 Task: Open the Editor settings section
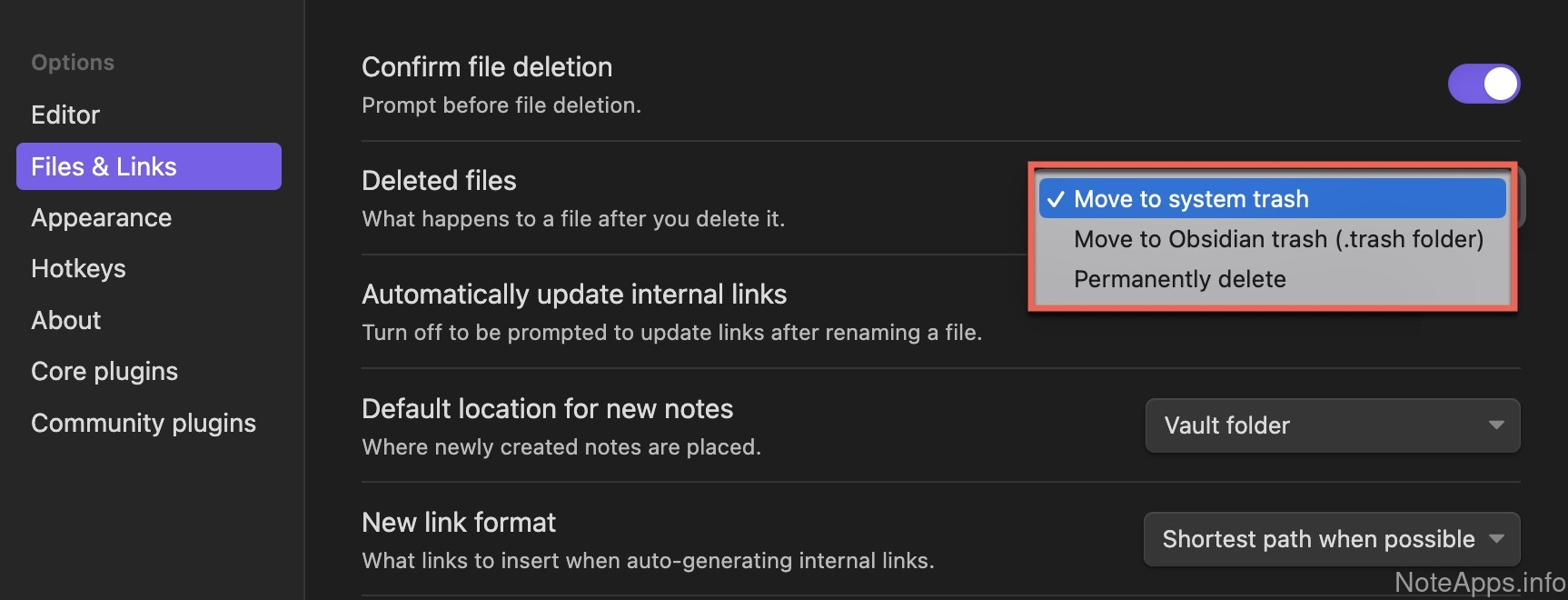tap(65, 115)
